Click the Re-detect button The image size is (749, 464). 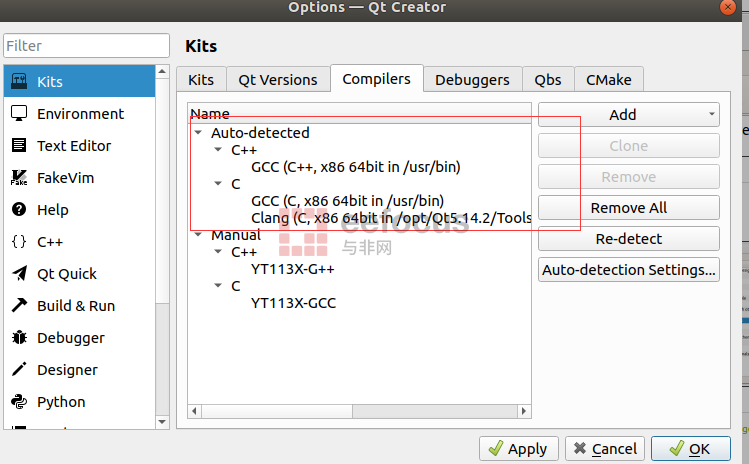[628, 239]
